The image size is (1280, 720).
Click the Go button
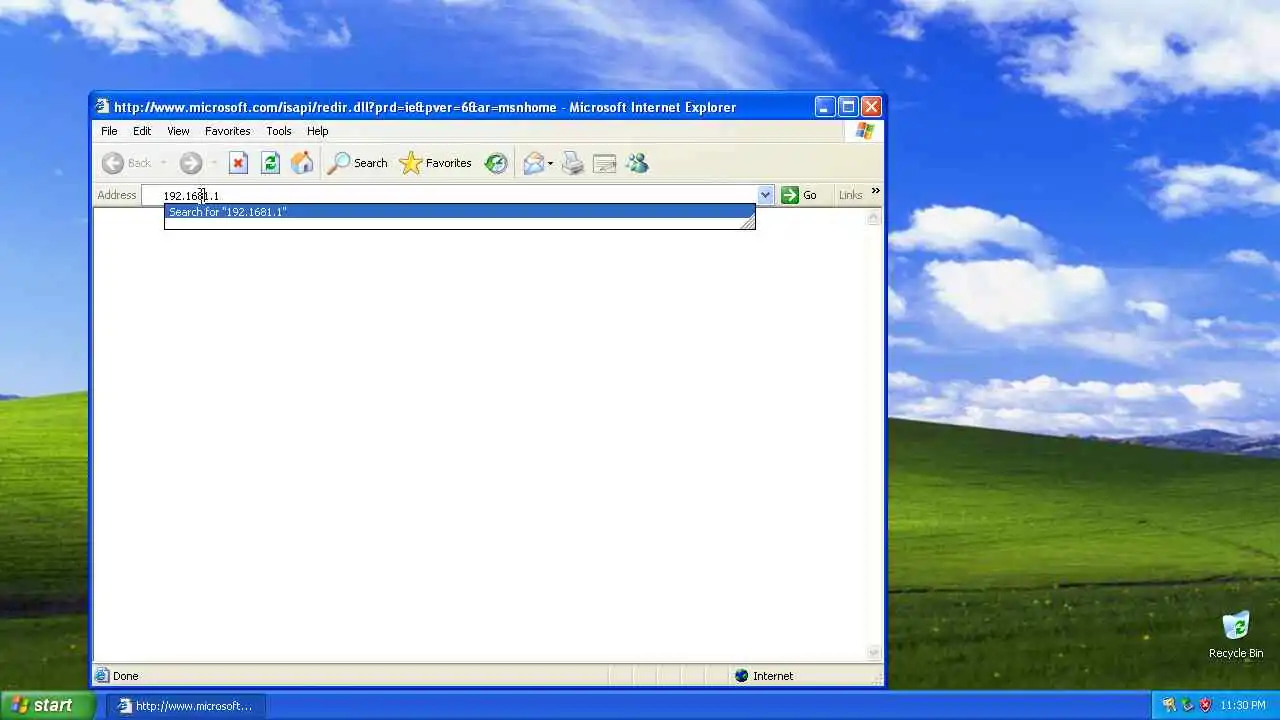799,195
